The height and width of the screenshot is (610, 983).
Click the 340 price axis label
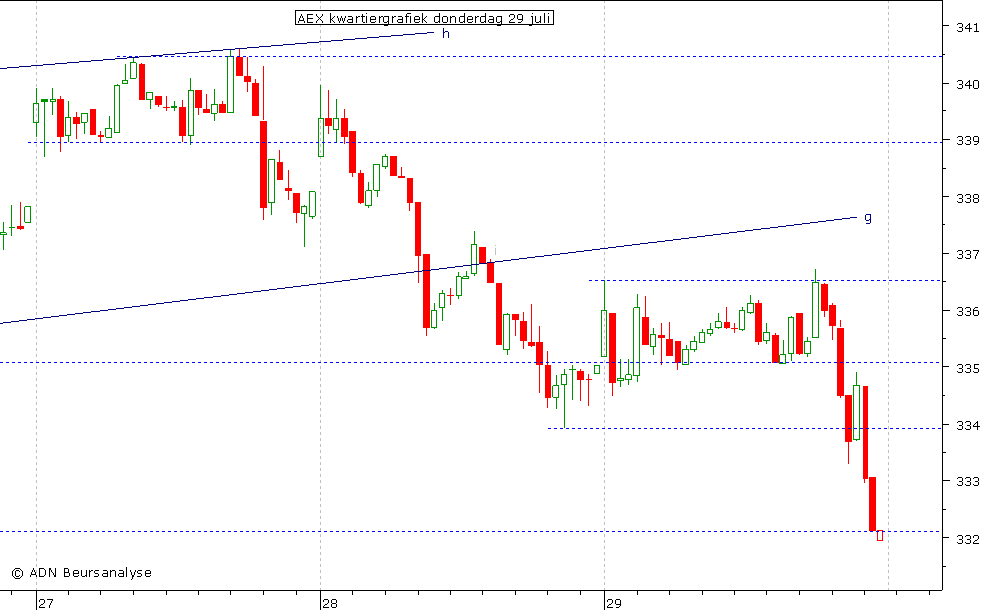coord(967,84)
